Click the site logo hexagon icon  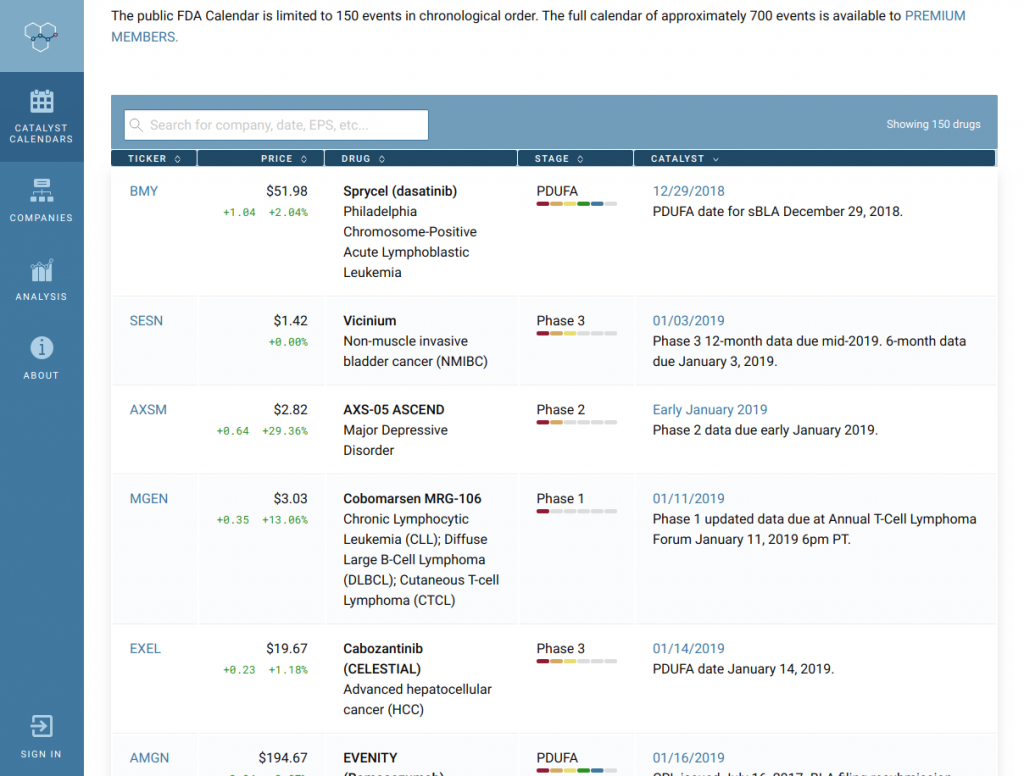(41, 36)
